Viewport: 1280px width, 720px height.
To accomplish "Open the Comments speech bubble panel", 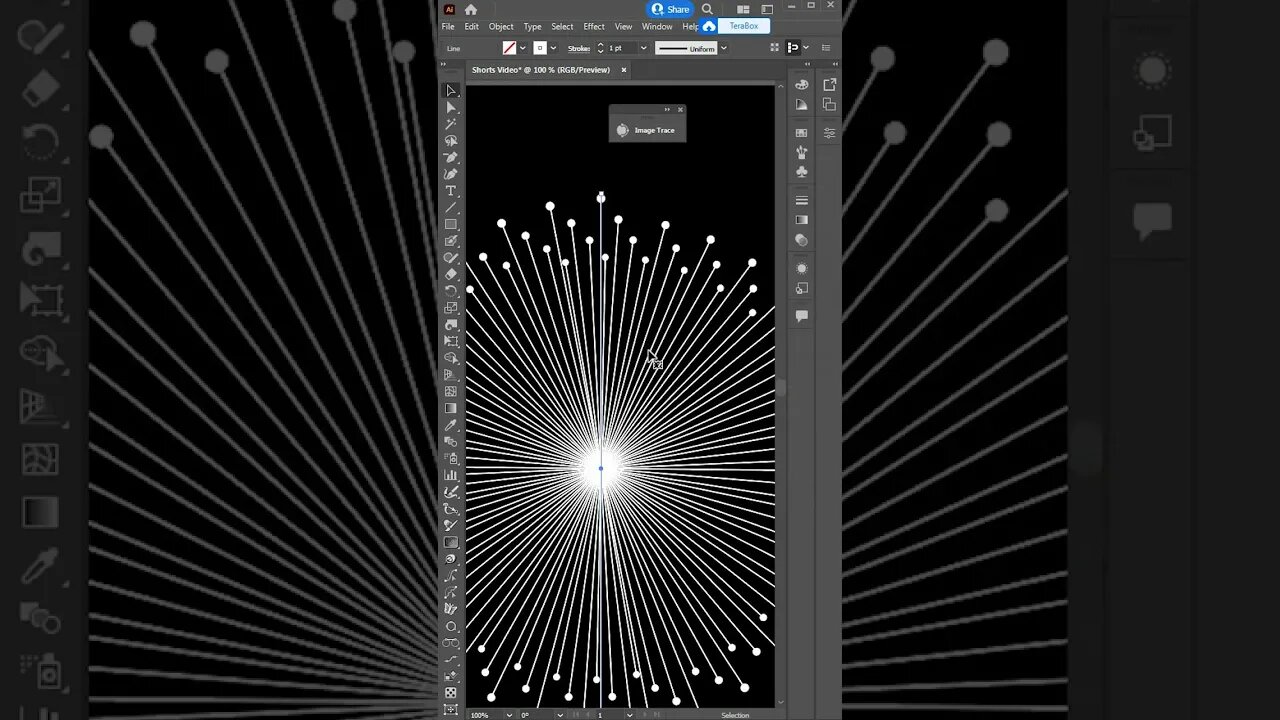I will (x=801, y=315).
